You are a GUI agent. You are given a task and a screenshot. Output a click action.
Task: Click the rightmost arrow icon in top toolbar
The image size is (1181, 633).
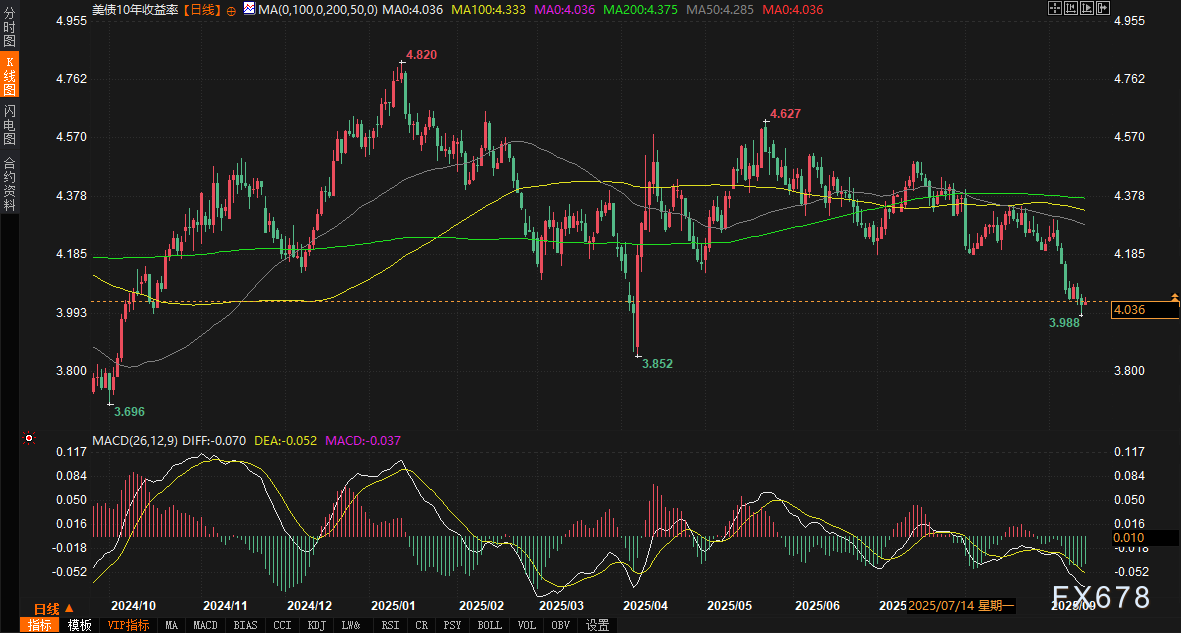click(1102, 8)
